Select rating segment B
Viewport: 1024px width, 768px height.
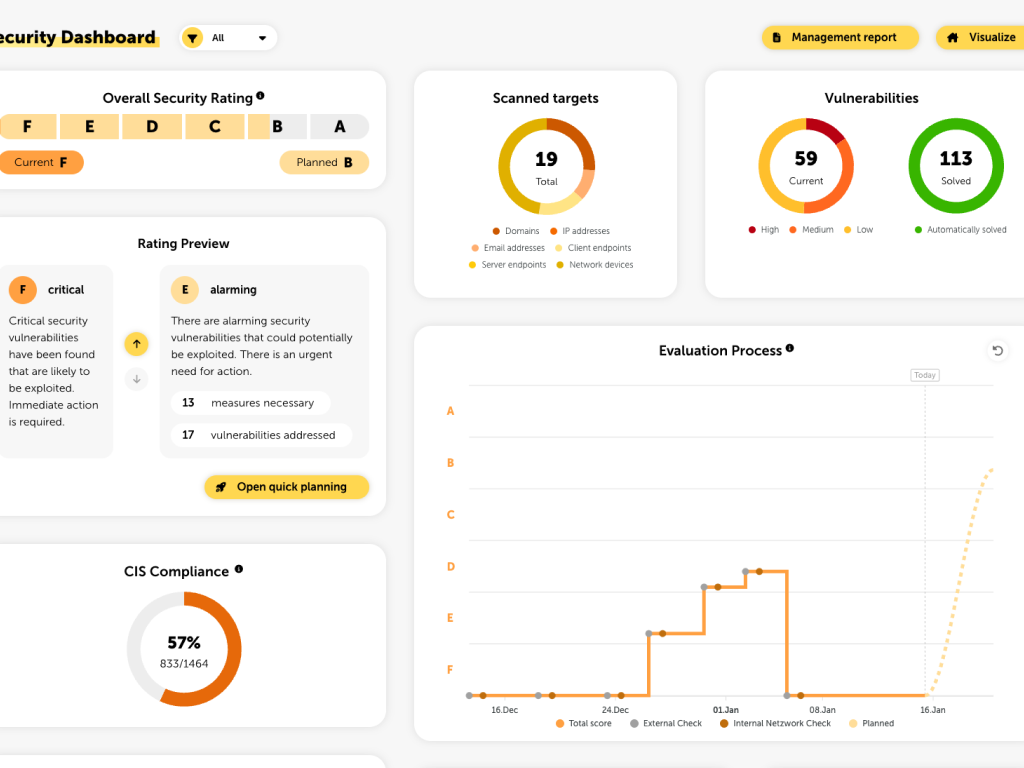click(278, 127)
